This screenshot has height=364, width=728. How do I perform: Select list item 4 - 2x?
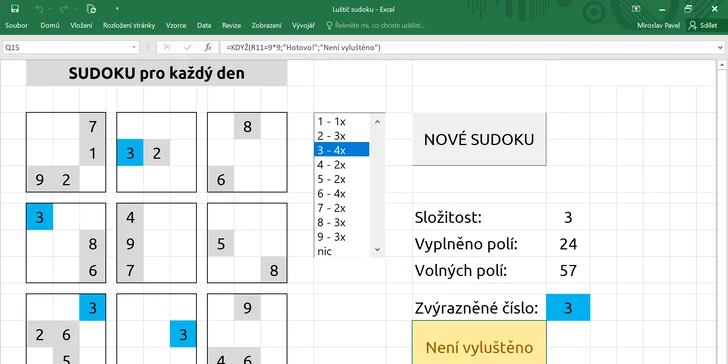pos(342,164)
